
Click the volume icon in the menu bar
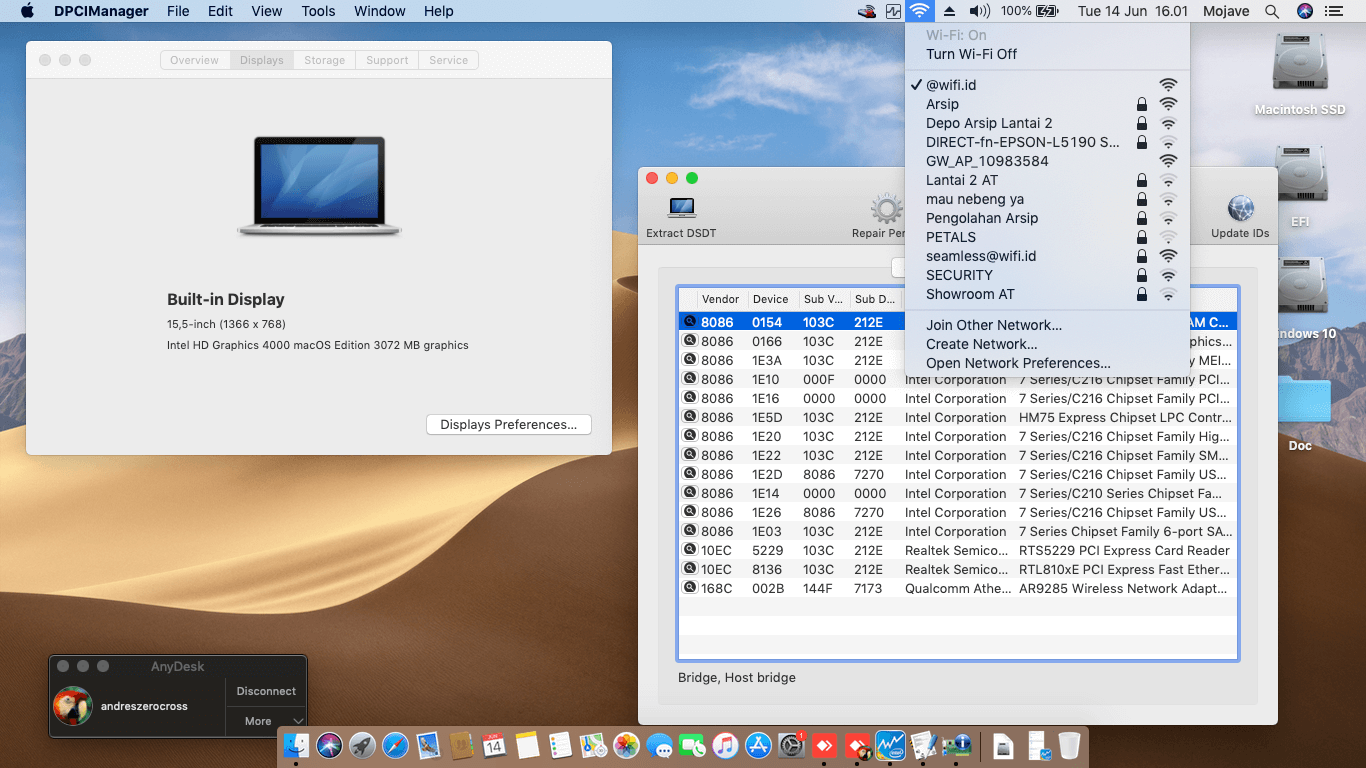[x=979, y=11]
